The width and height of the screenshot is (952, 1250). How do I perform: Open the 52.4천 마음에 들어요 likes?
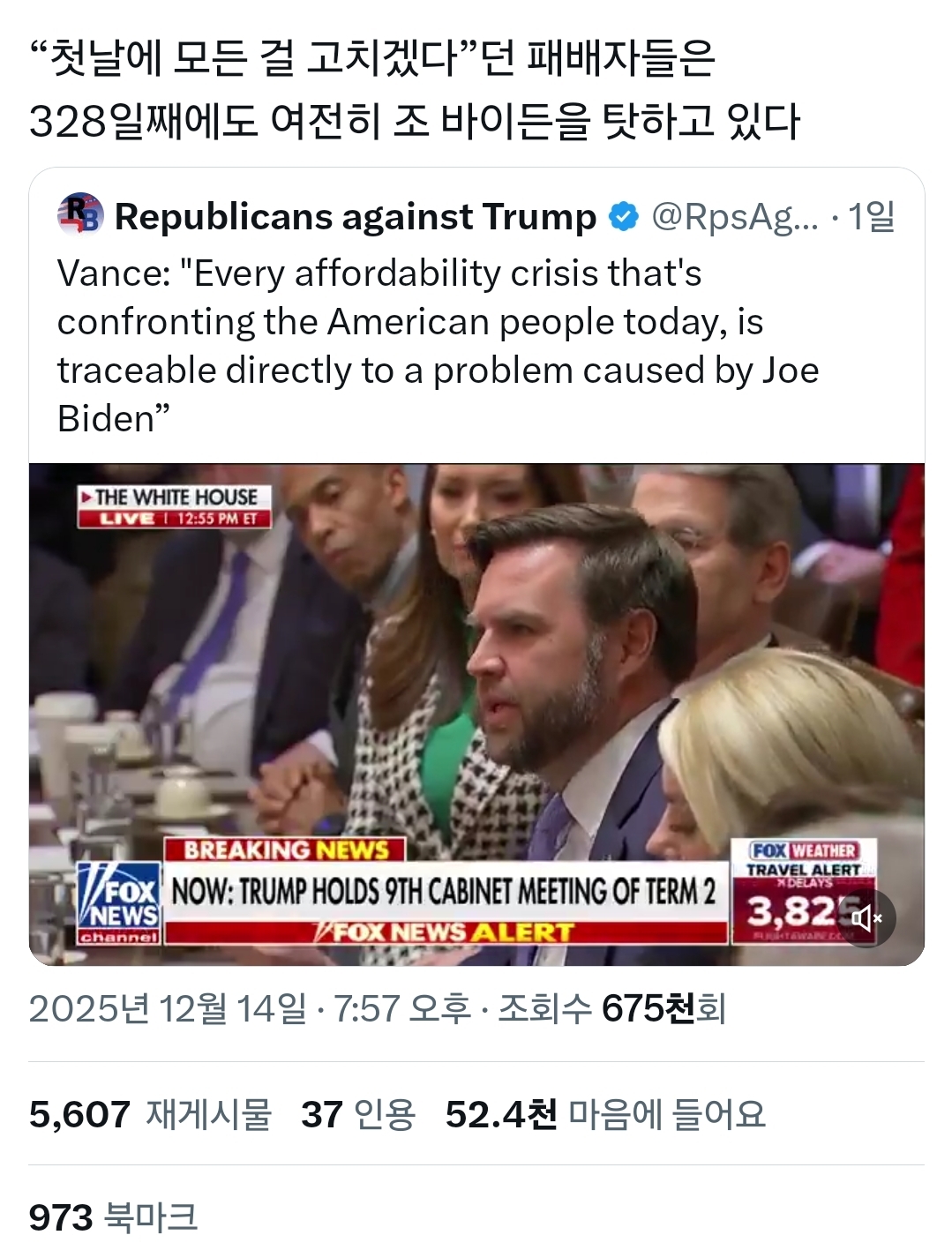(605, 1114)
